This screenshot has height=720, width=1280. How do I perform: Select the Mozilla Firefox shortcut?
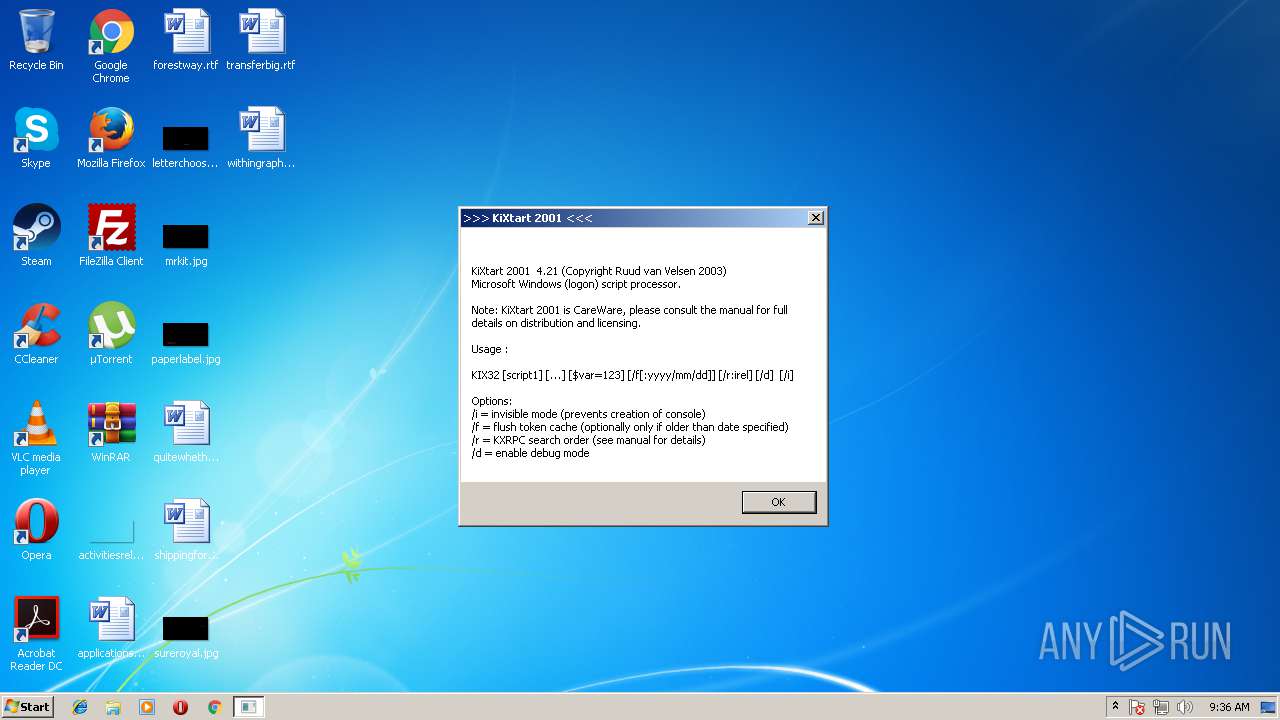coord(111,138)
